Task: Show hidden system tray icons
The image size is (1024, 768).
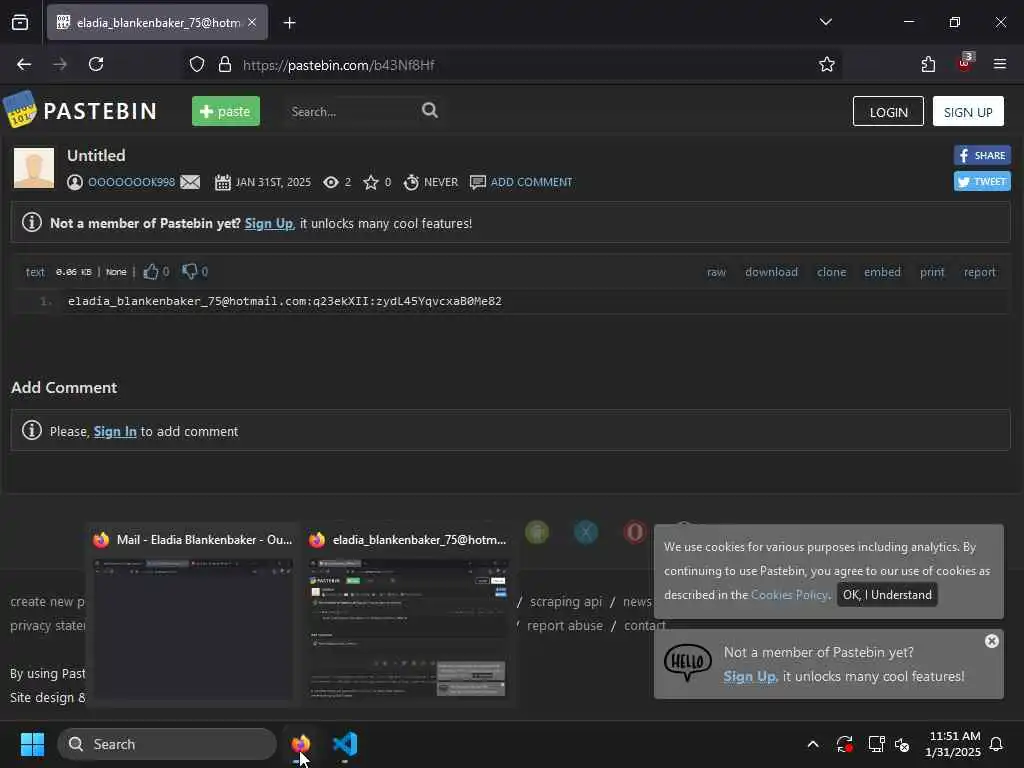Action: [813, 744]
